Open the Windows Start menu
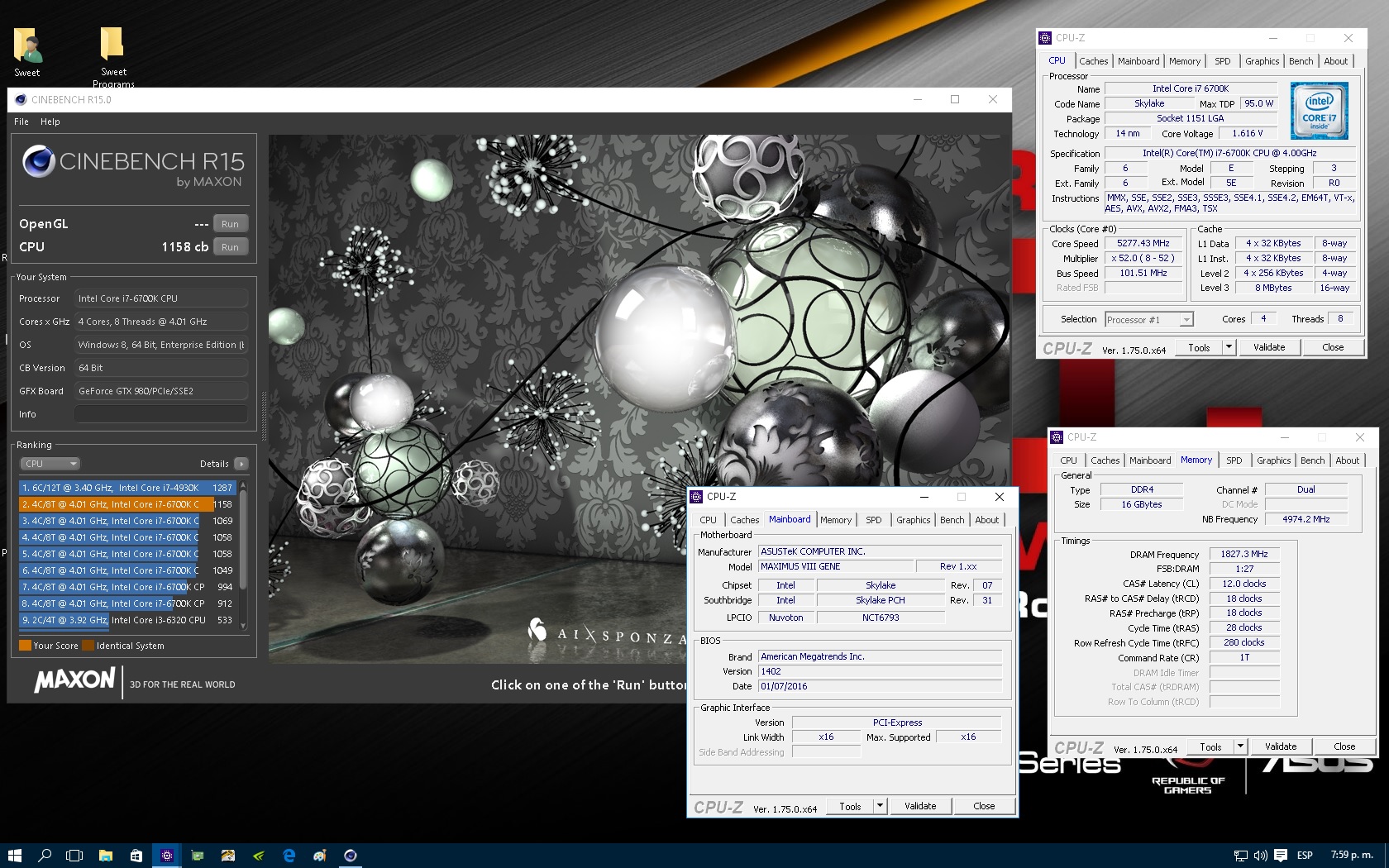This screenshot has height=868, width=1389. (15, 856)
